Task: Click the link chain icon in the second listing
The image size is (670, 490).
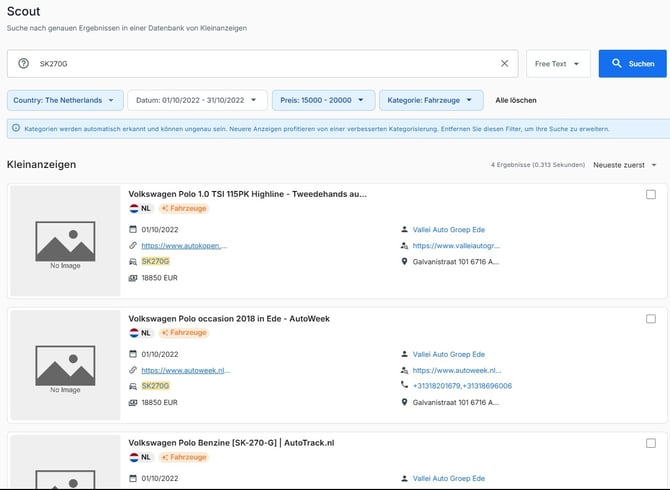Action: point(133,370)
